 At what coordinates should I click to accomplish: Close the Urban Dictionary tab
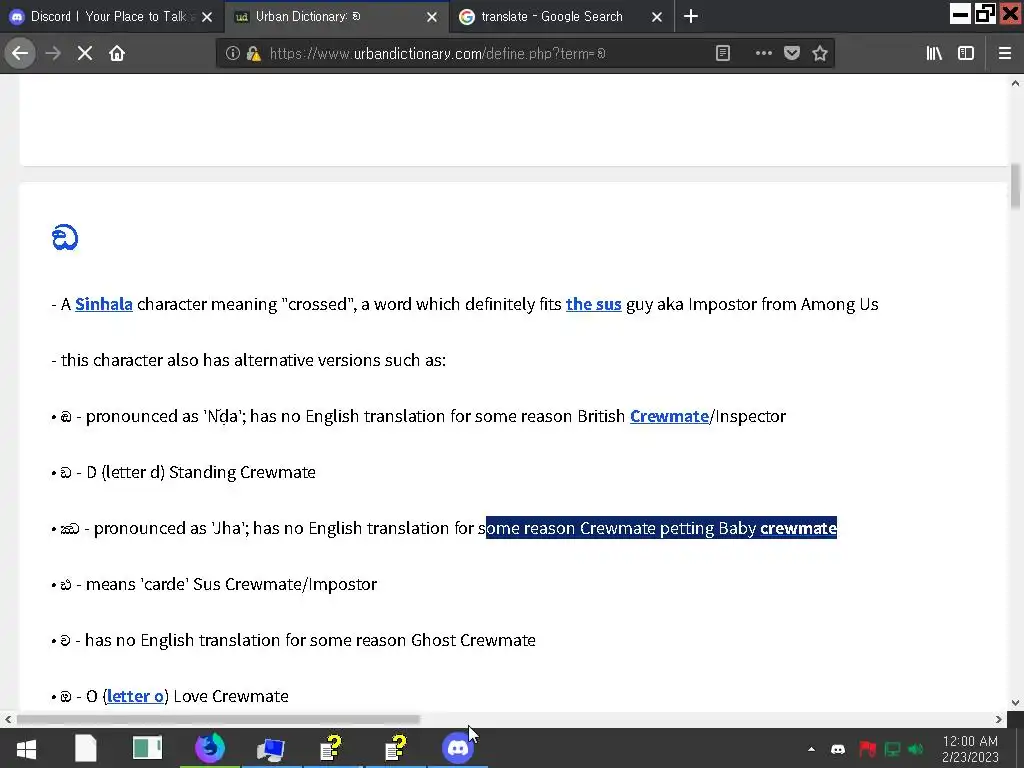point(432,17)
